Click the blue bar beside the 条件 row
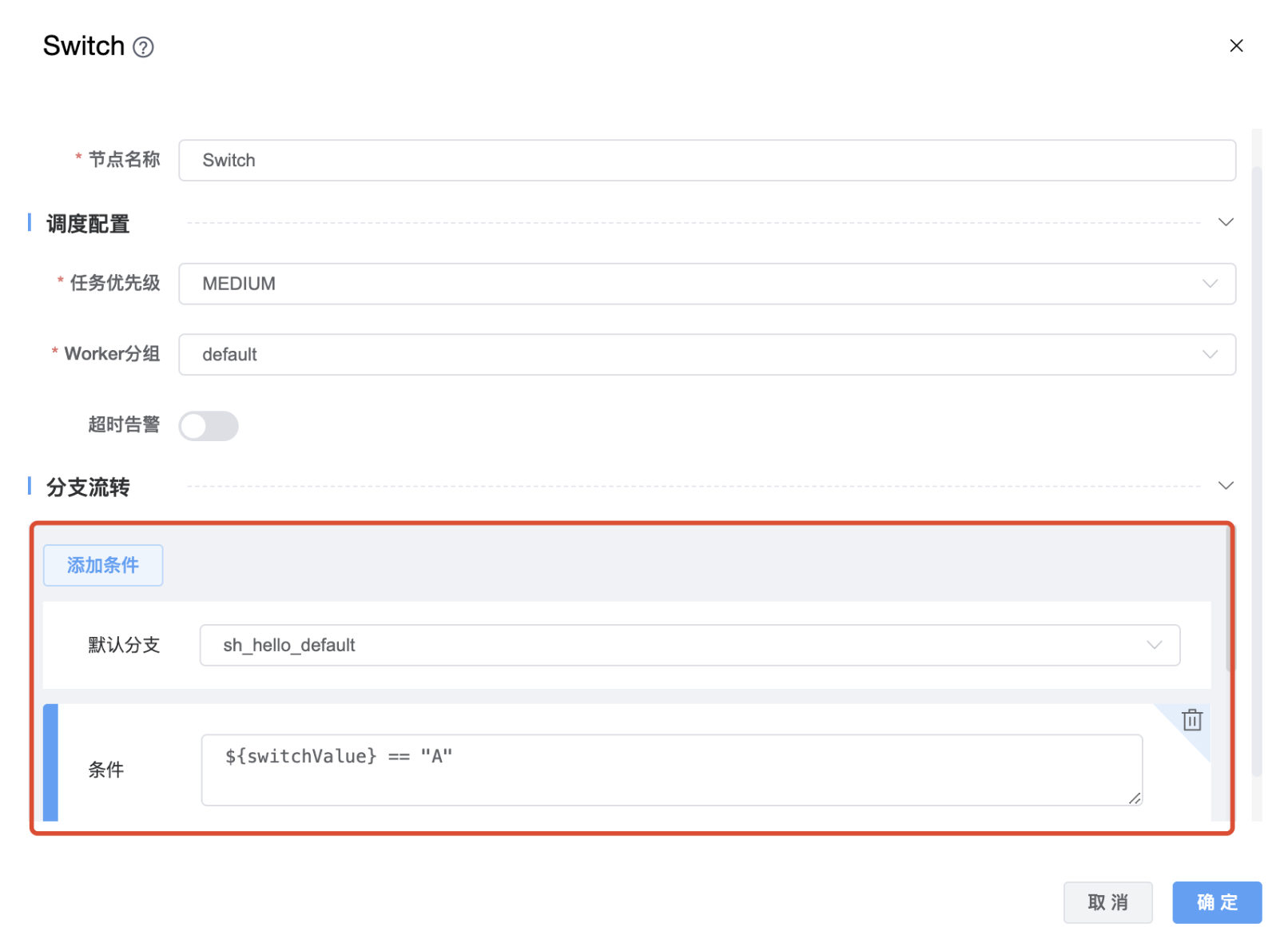This screenshot has height=951, width=1288. [x=50, y=762]
